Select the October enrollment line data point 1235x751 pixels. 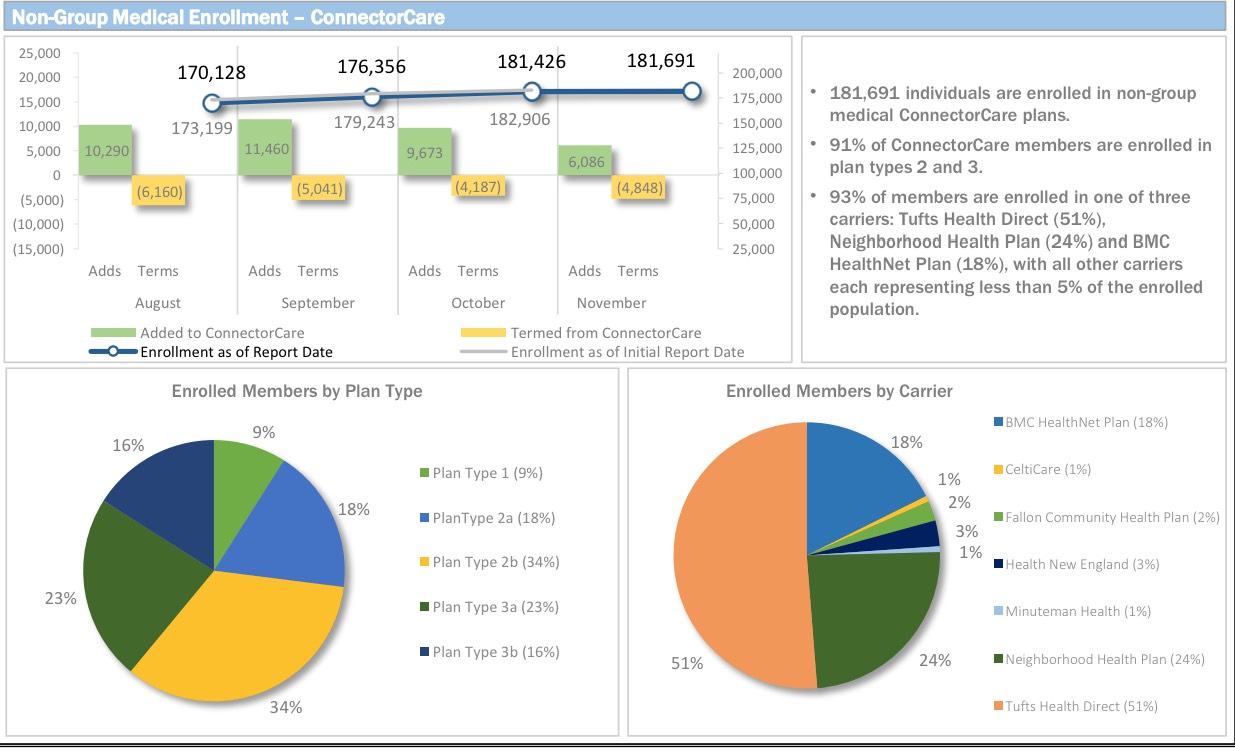[532, 92]
